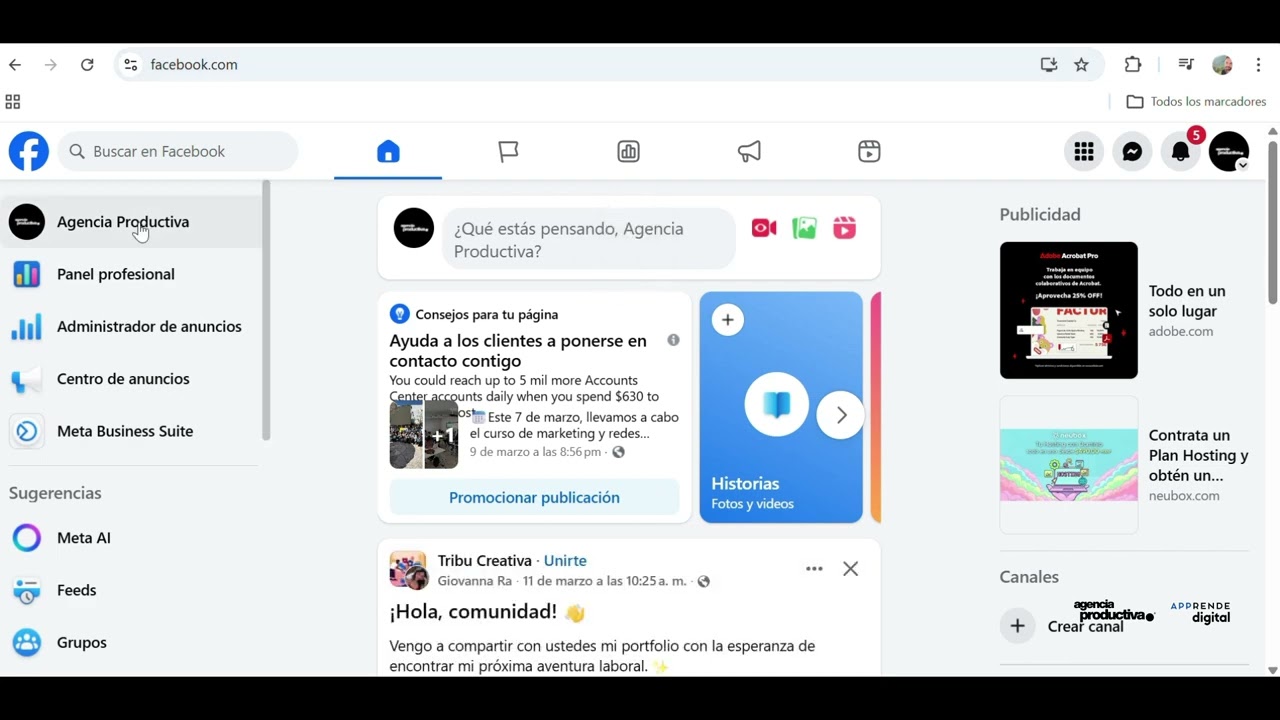Click the page vertical scrollbar thumb

[x=1273, y=221]
